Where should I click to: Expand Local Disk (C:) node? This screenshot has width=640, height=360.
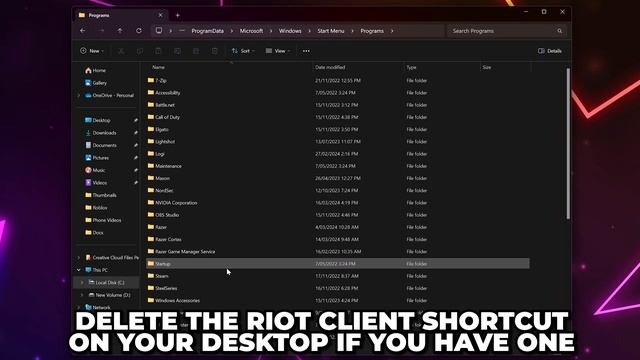pyautogui.click(x=82, y=282)
